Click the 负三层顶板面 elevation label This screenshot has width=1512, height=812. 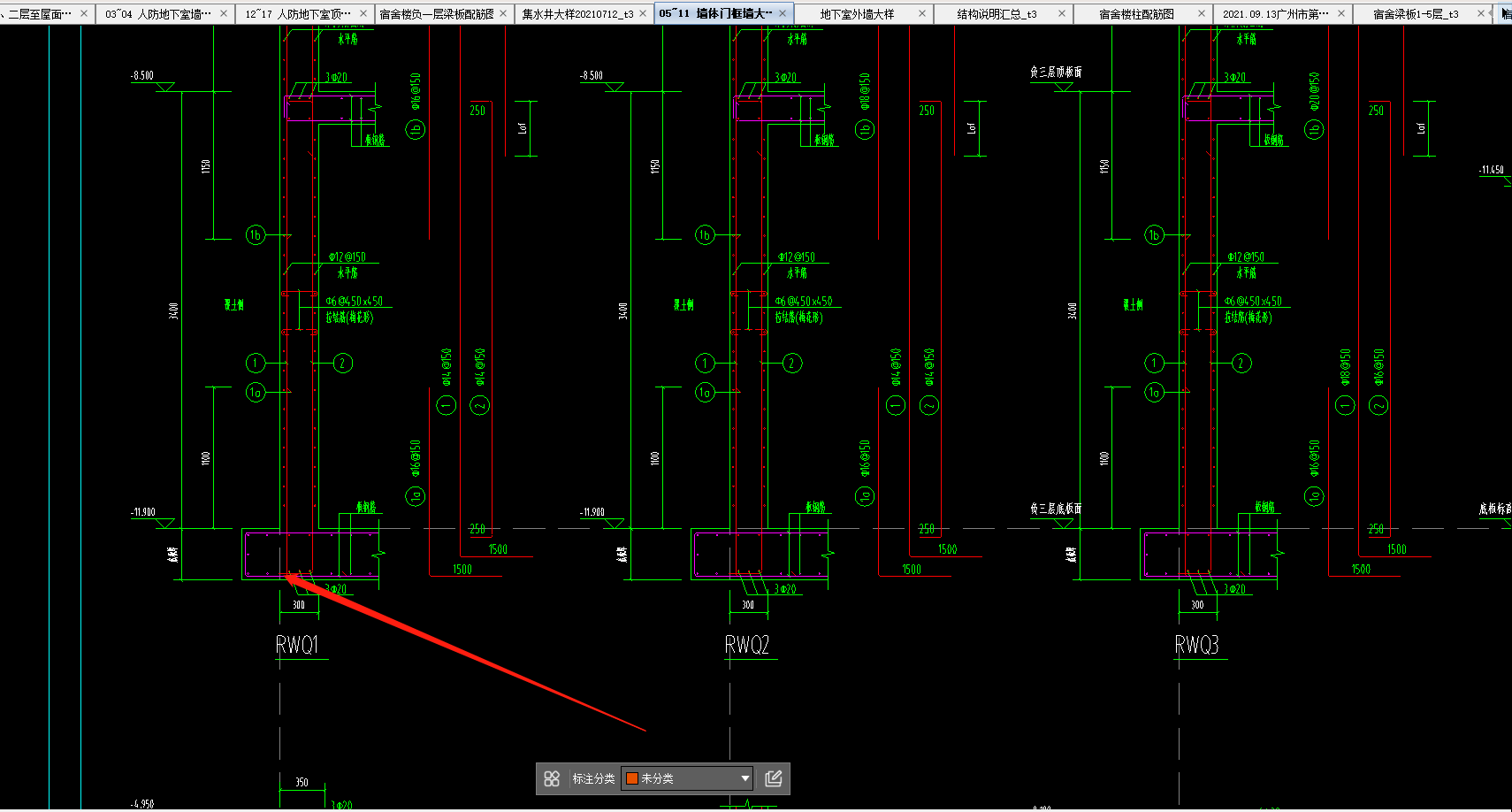click(1056, 72)
